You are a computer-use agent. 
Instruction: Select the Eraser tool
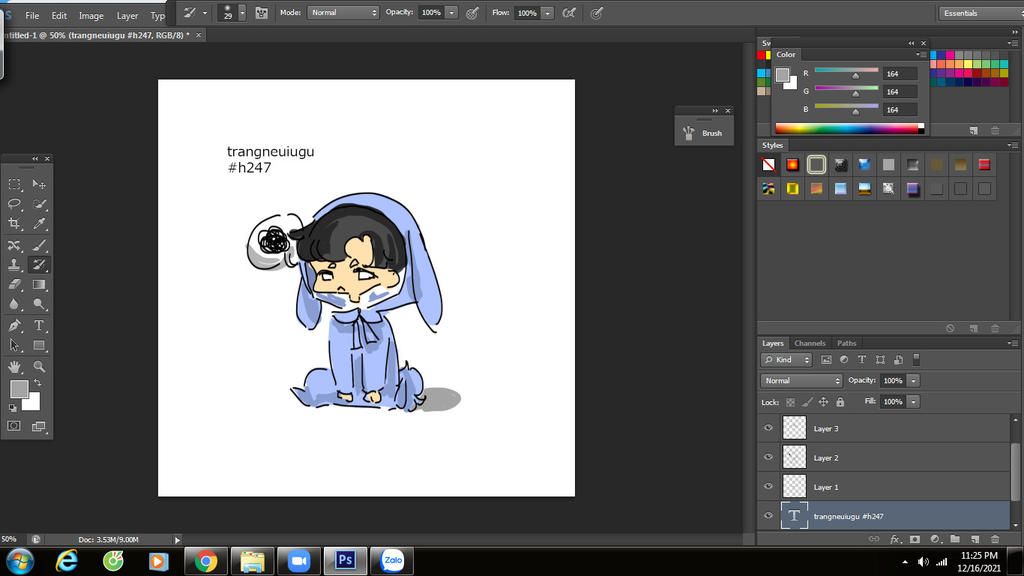pos(14,285)
